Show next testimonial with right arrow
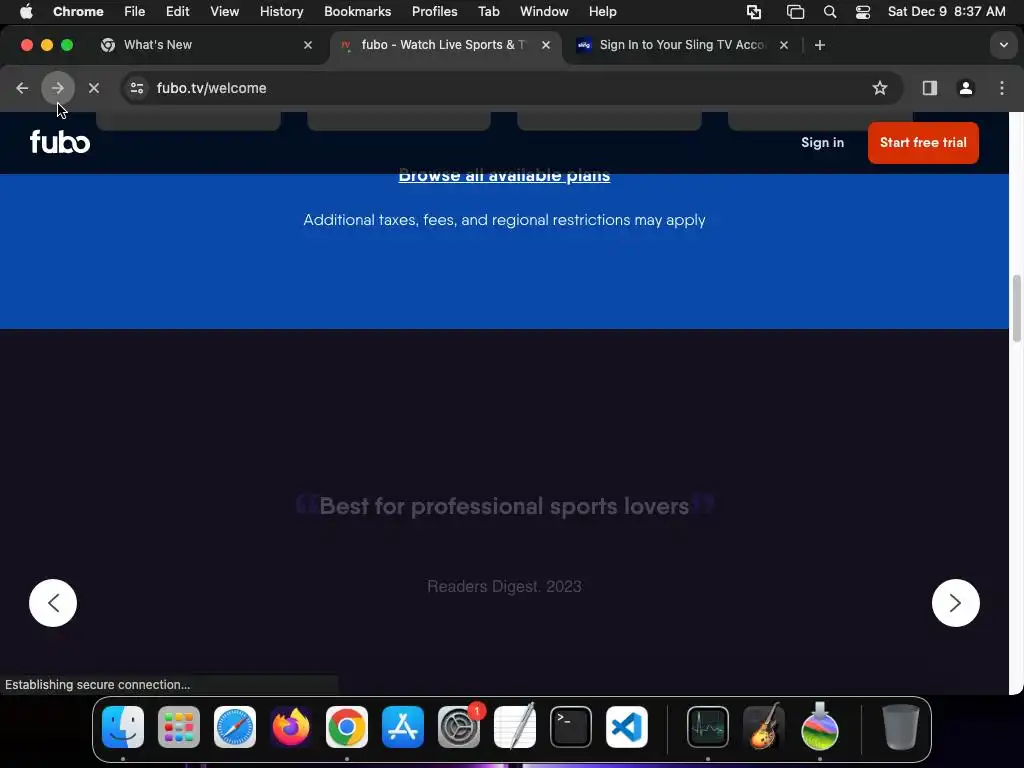Screen dimensions: 1024x768 click(x=955, y=603)
